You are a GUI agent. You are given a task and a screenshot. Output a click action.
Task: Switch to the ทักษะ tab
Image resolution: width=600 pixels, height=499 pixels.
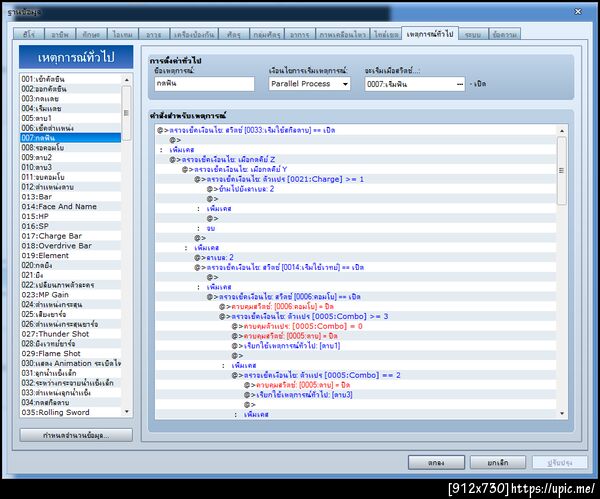pos(91,34)
